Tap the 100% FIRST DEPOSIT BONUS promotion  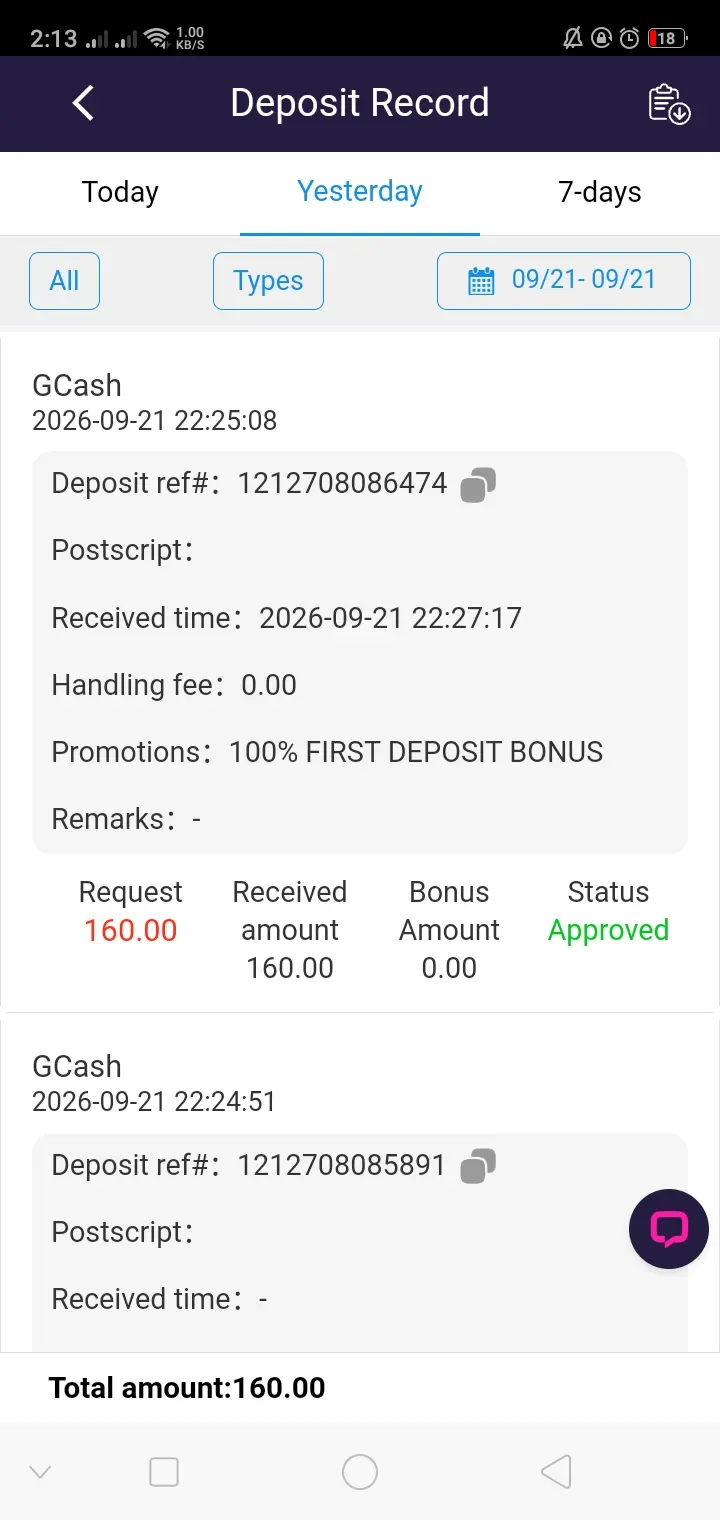coord(416,752)
